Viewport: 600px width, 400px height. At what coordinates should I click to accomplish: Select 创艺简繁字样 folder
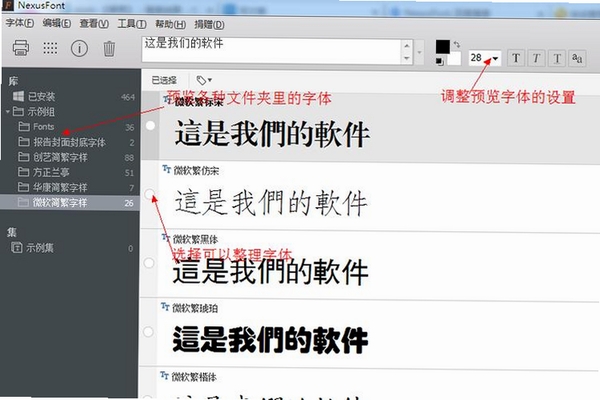(71, 157)
